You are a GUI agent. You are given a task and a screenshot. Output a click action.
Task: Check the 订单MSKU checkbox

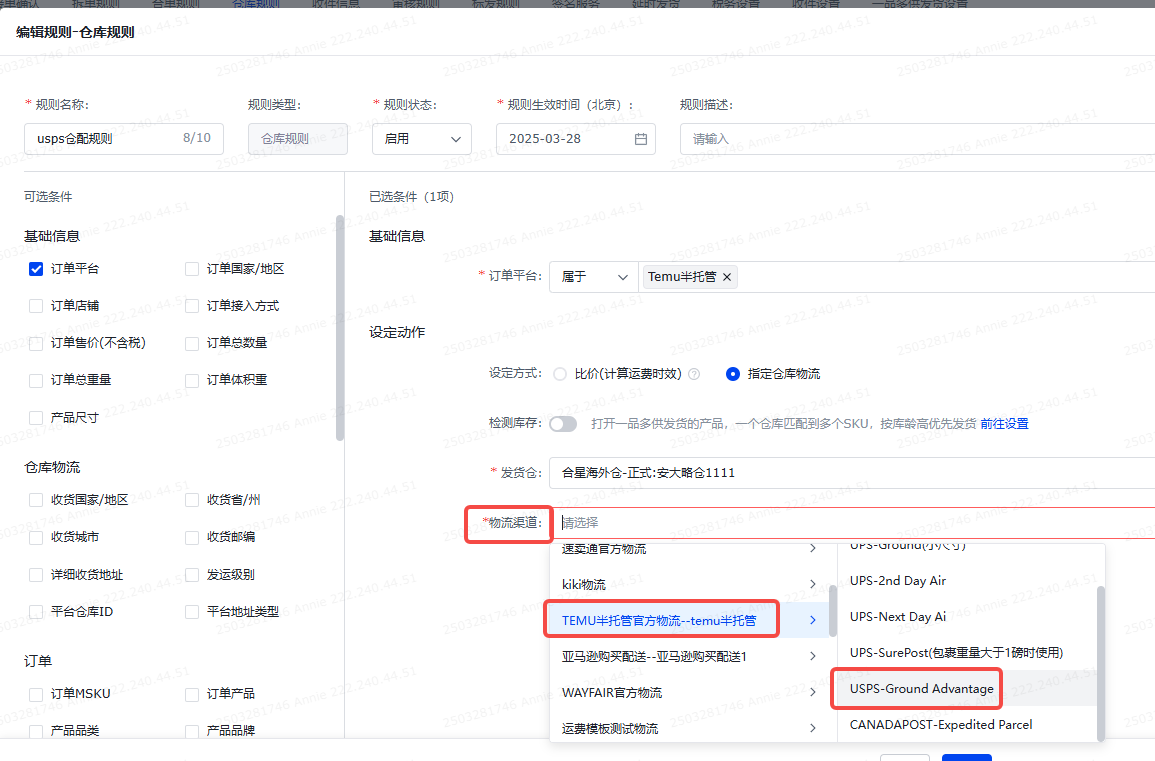coord(36,694)
